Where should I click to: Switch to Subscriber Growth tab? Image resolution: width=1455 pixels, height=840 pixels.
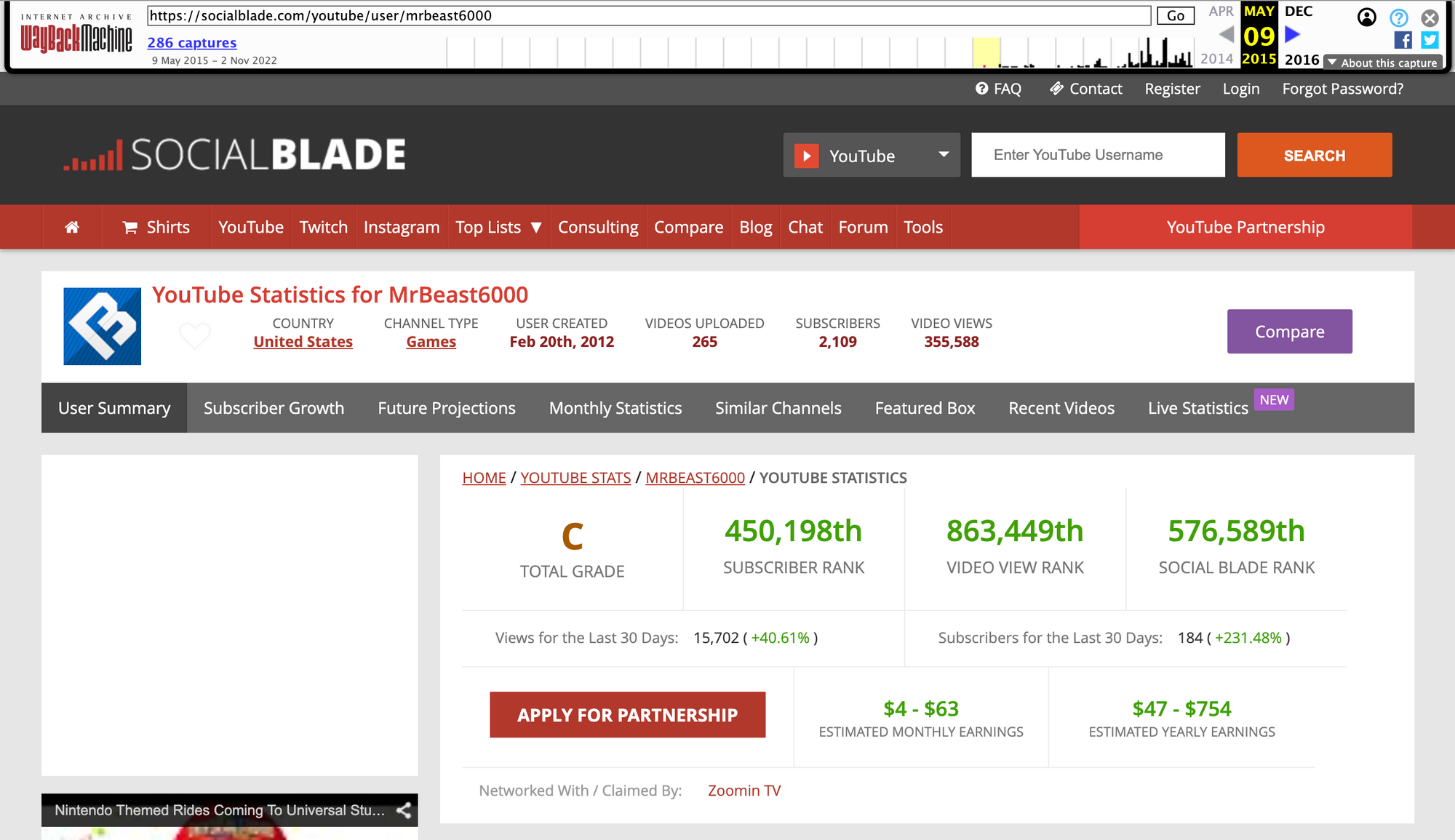274,408
